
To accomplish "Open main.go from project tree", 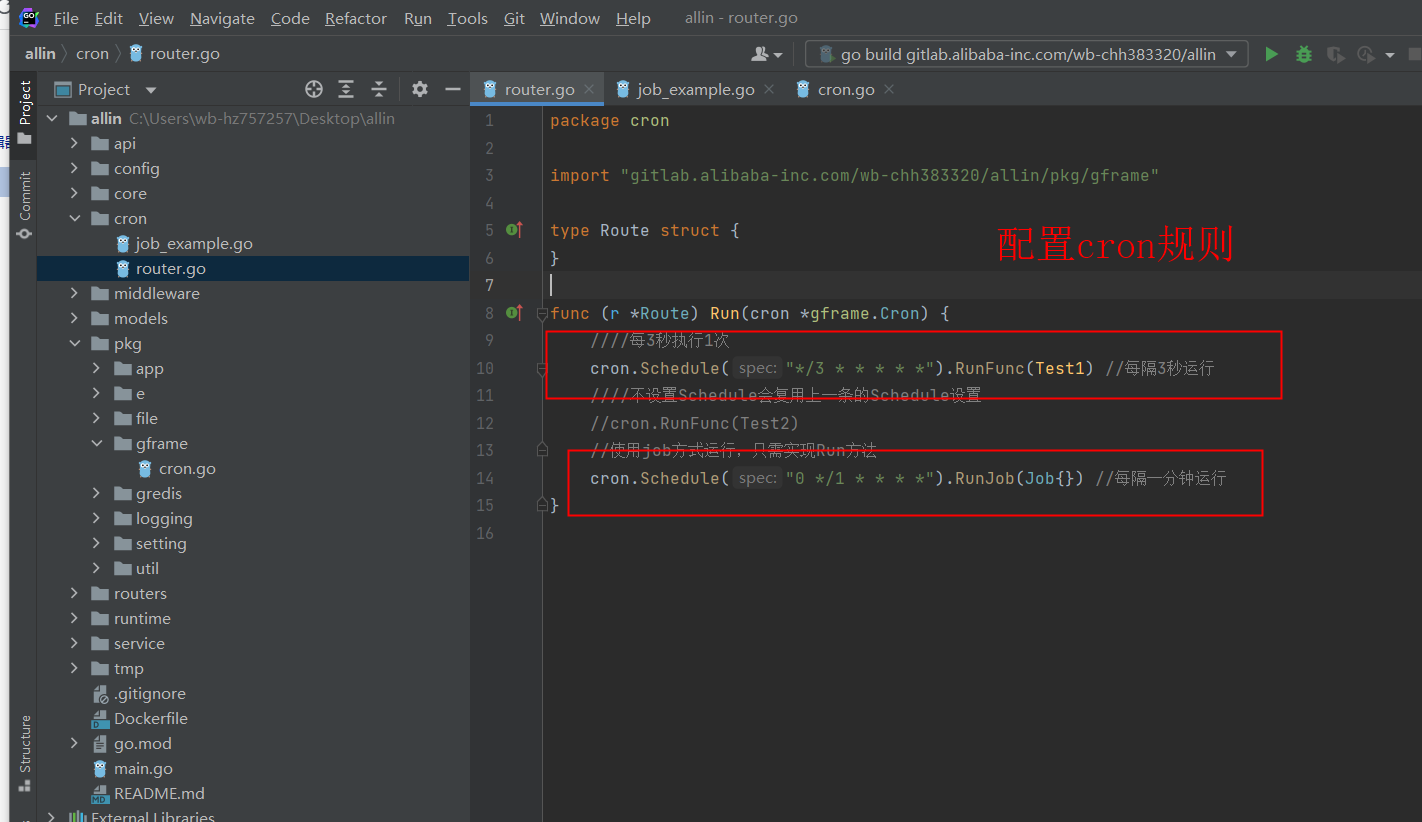I will click(143, 768).
